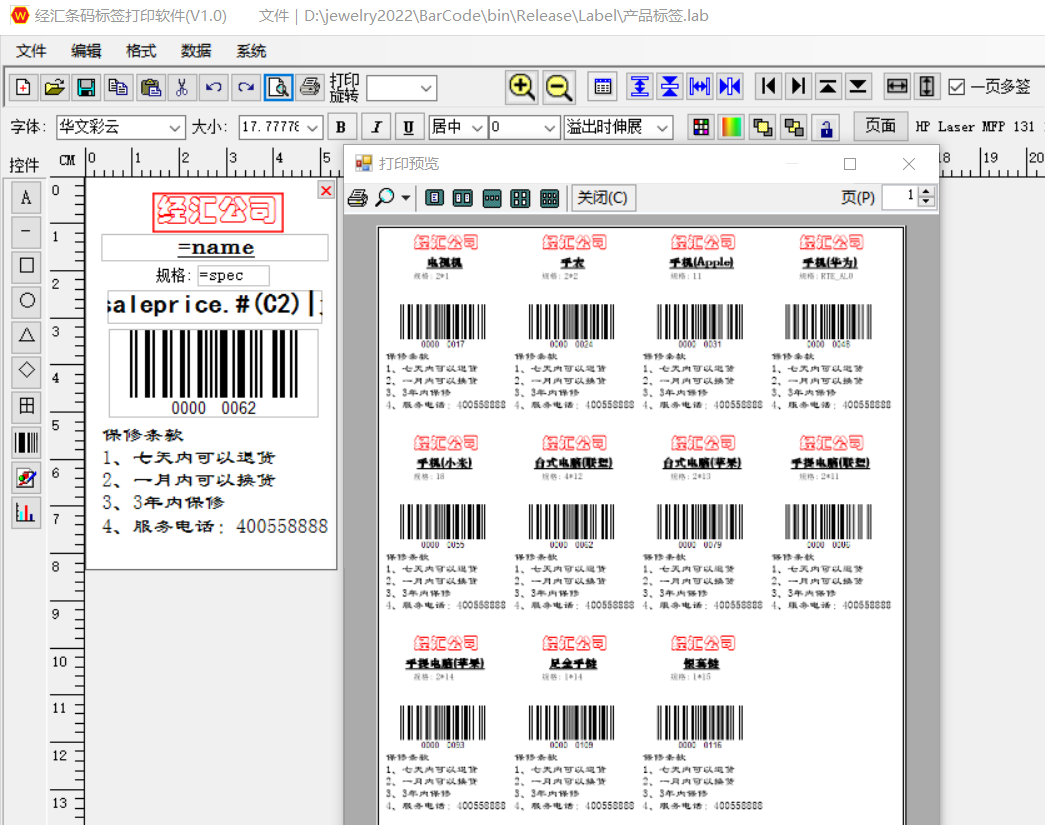The height and width of the screenshot is (825, 1045).
Task: Open the 文件 menu
Action: coord(31,51)
